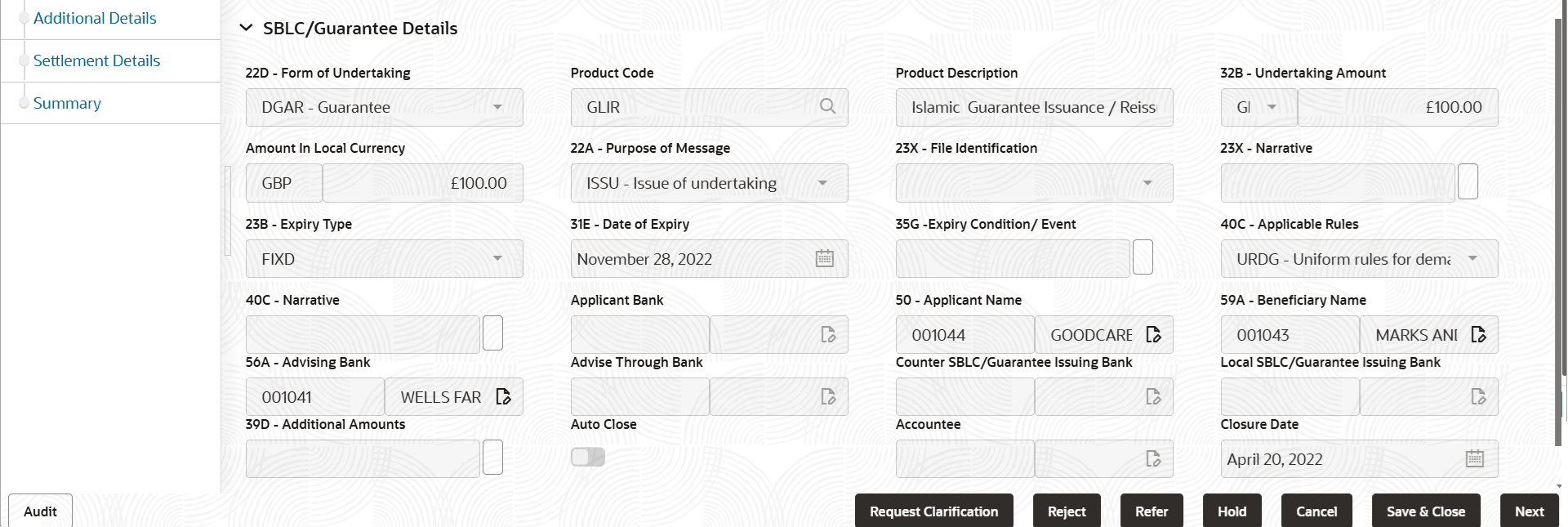The width and height of the screenshot is (1568, 527).
Task: Click the Beneficiary Name edit details icon
Action: click(1478, 335)
